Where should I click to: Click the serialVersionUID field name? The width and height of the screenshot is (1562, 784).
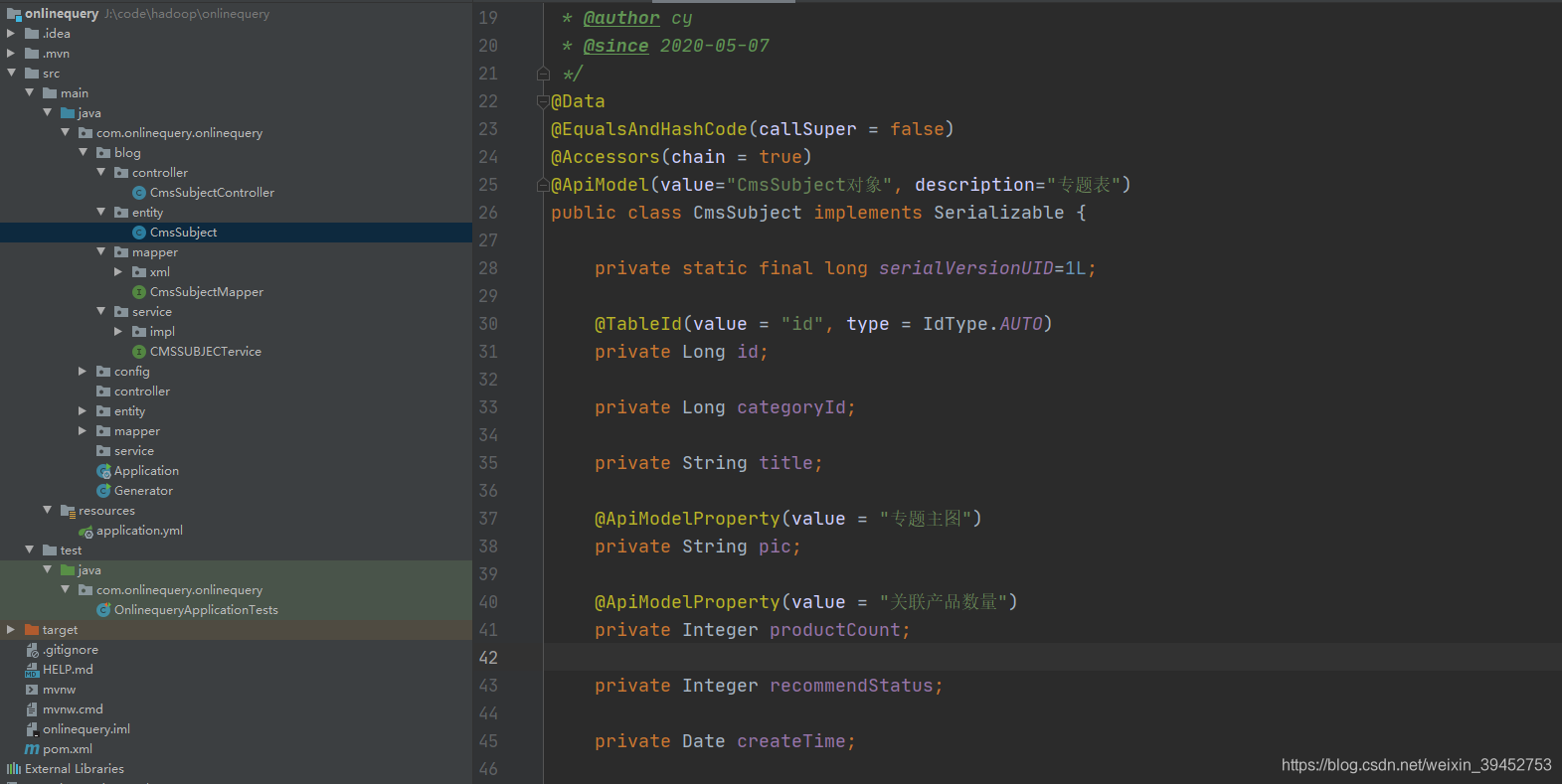pos(965,268)
